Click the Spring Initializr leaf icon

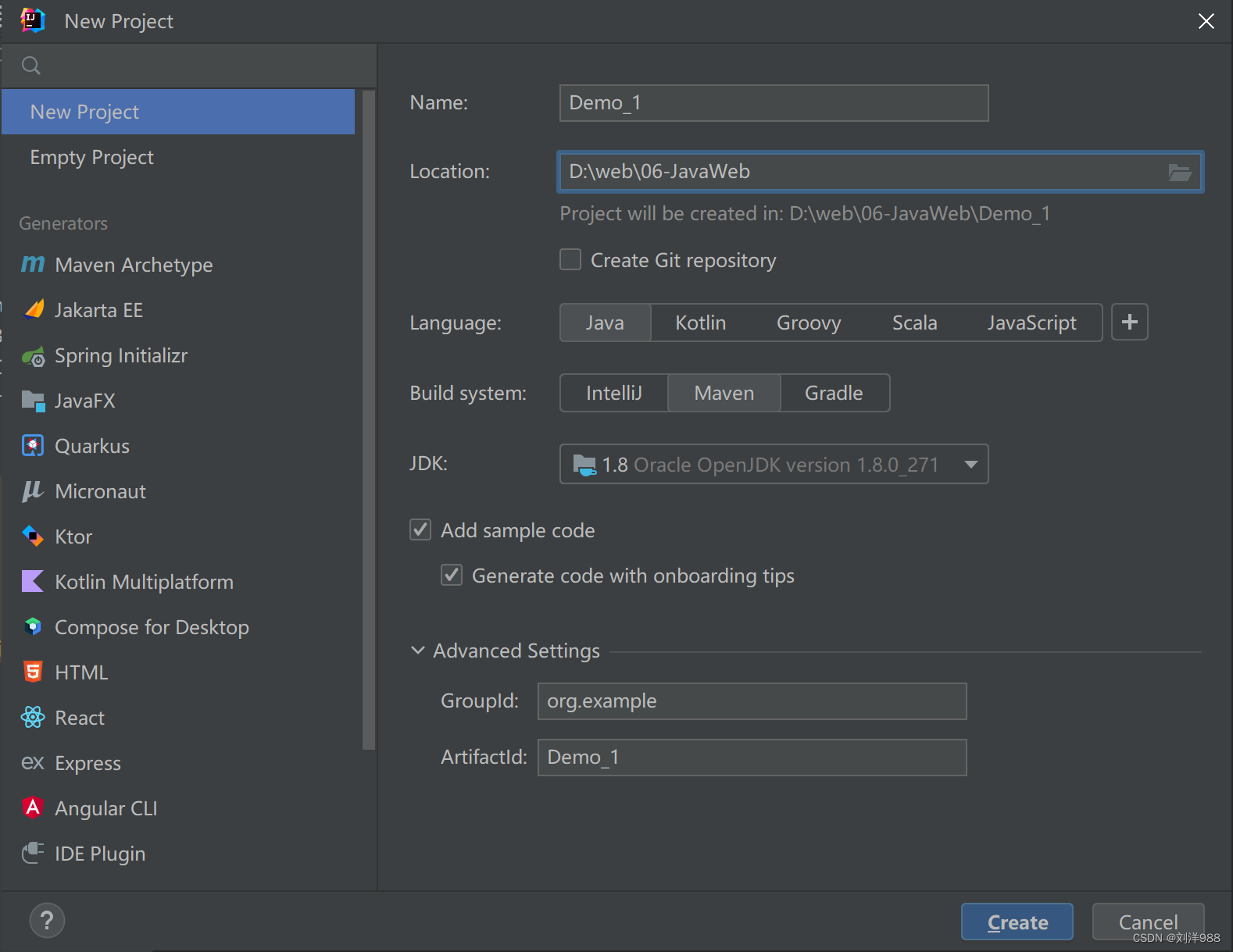point(33,356)
